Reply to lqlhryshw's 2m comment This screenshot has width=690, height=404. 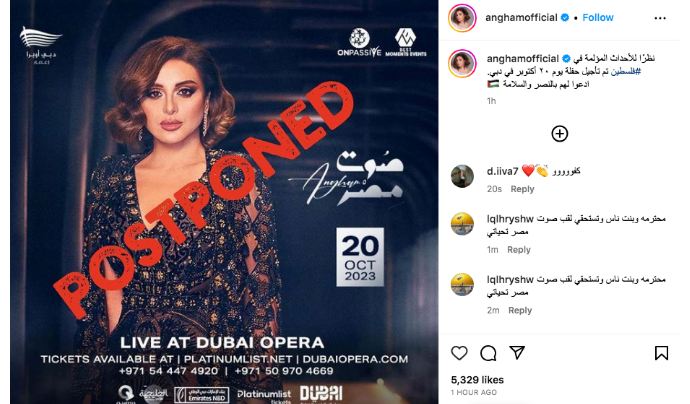[x=520, y=310]
